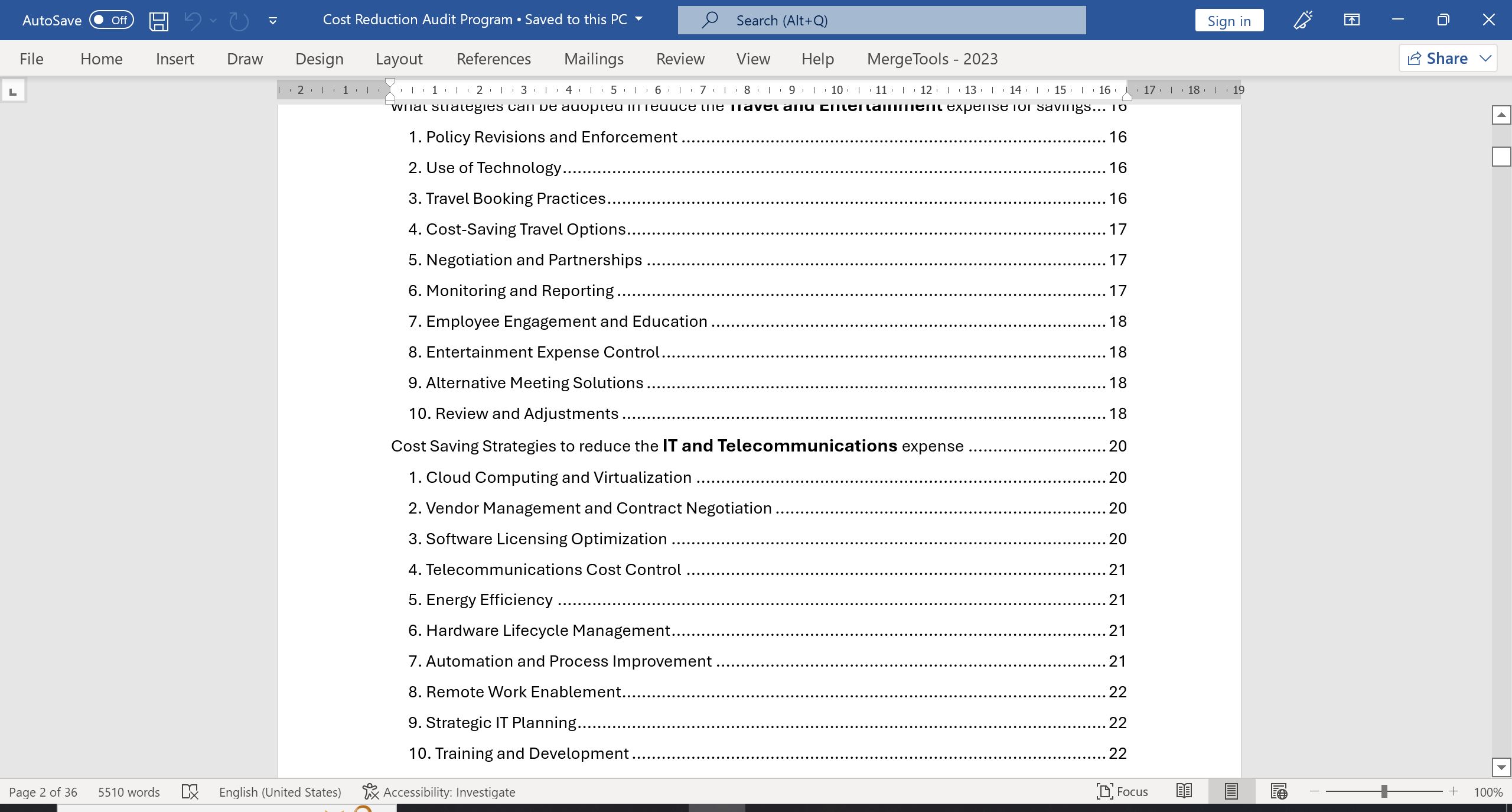Expand the Customize Quick Access Toolbar dropdown

click(273, 21)
